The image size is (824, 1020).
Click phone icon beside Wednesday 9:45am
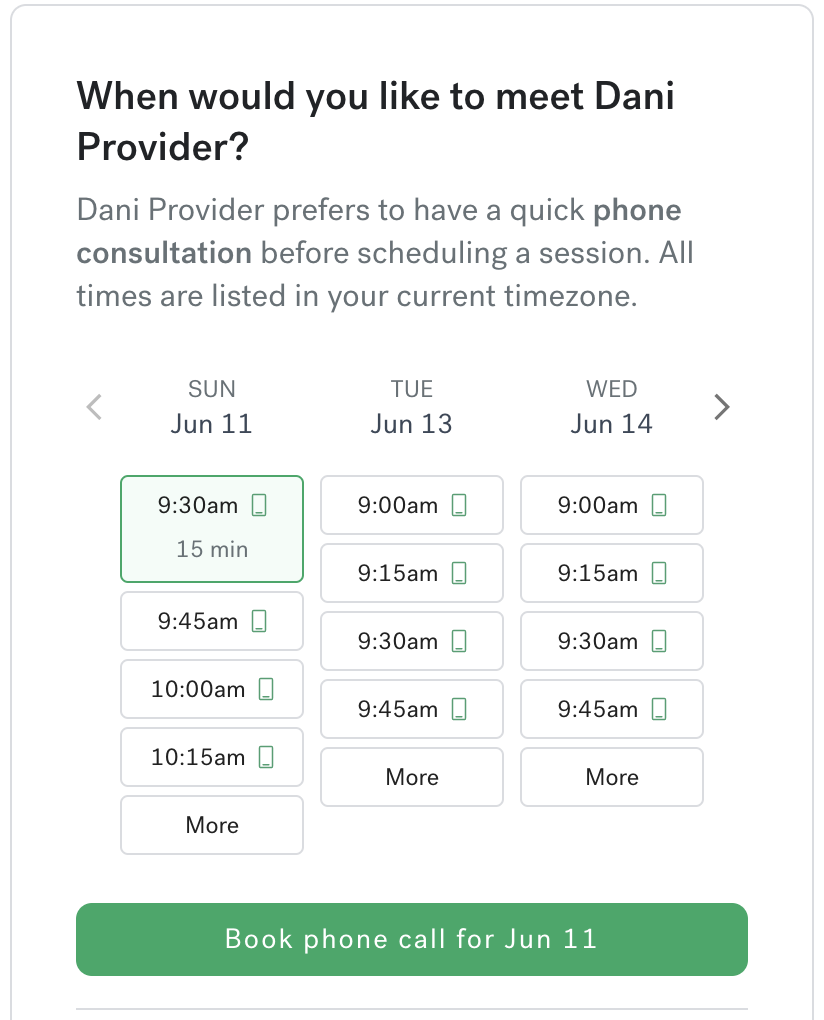point(659,709)
